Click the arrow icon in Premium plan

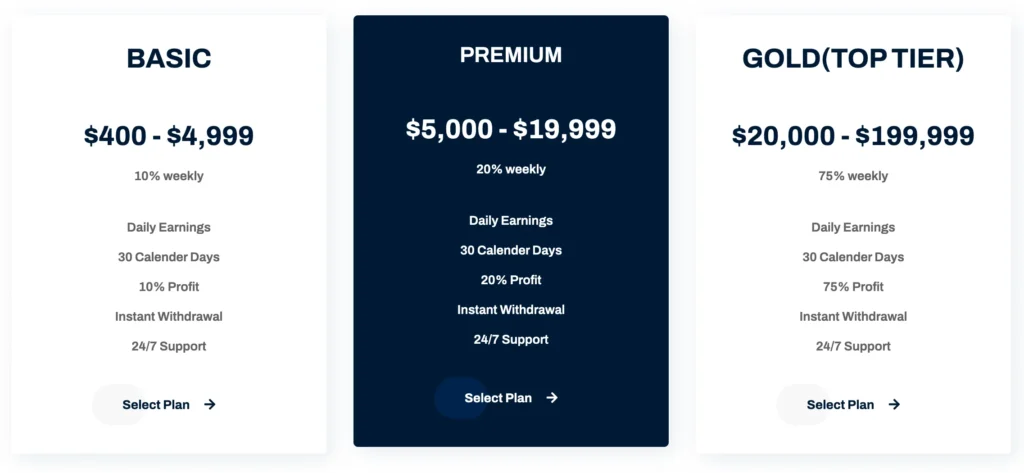(552, 398)
